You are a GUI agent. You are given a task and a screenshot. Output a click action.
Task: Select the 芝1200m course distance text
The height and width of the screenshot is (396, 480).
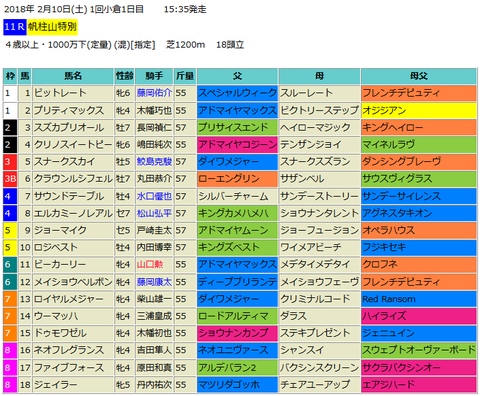(186, 44)
